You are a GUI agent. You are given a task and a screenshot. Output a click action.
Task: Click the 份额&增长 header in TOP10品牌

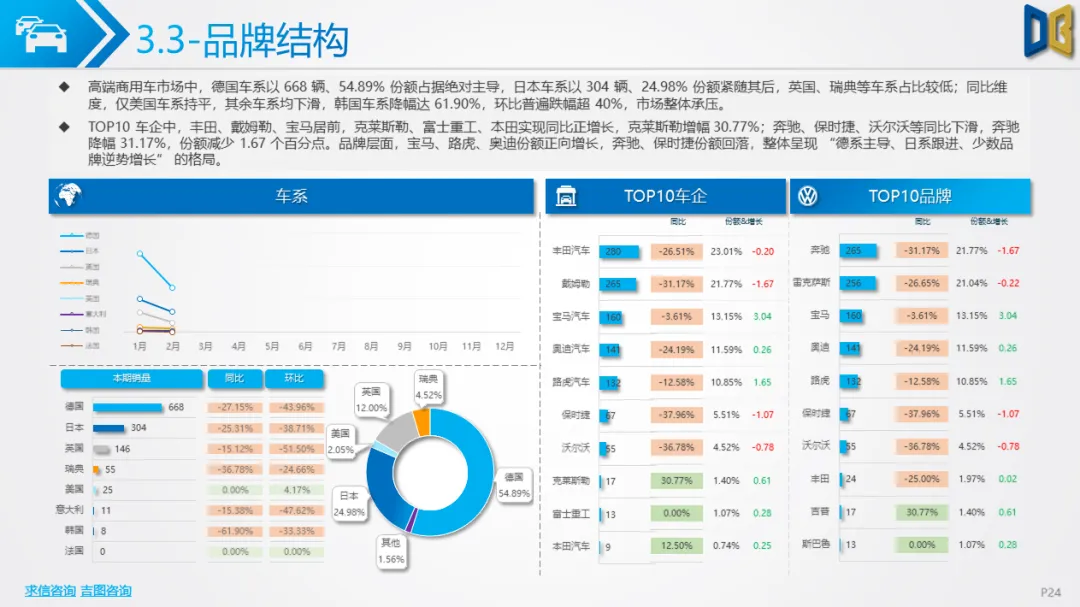[988, 221]
